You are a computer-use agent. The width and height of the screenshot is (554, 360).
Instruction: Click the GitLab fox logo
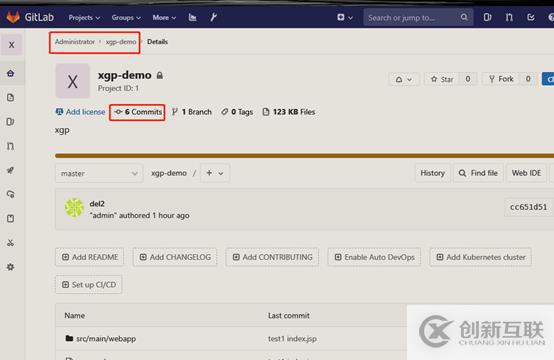(x=13, y=17)
